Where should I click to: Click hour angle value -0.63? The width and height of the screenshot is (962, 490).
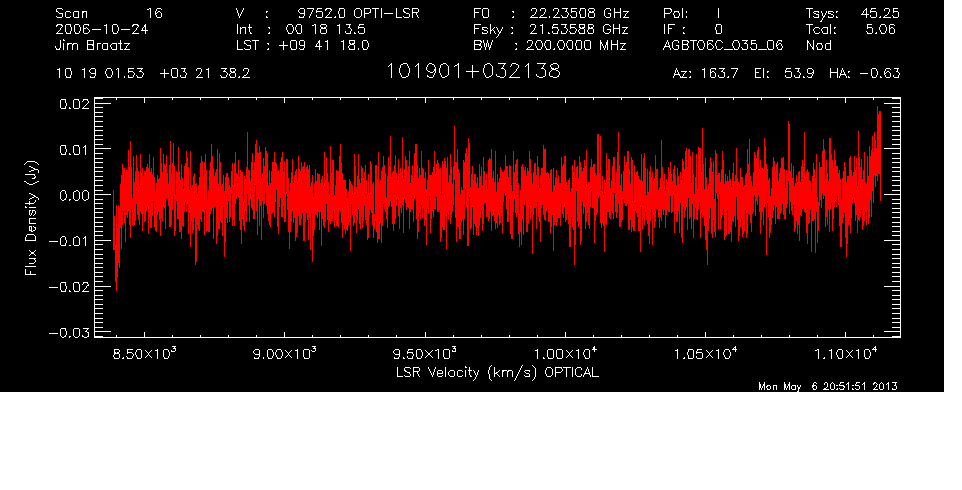[880, 74]
